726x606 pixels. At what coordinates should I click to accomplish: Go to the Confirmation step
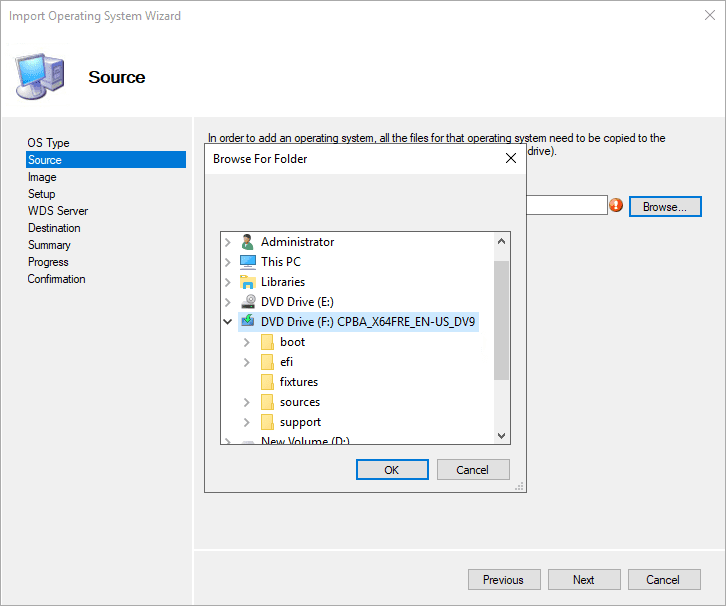[56, 279]
